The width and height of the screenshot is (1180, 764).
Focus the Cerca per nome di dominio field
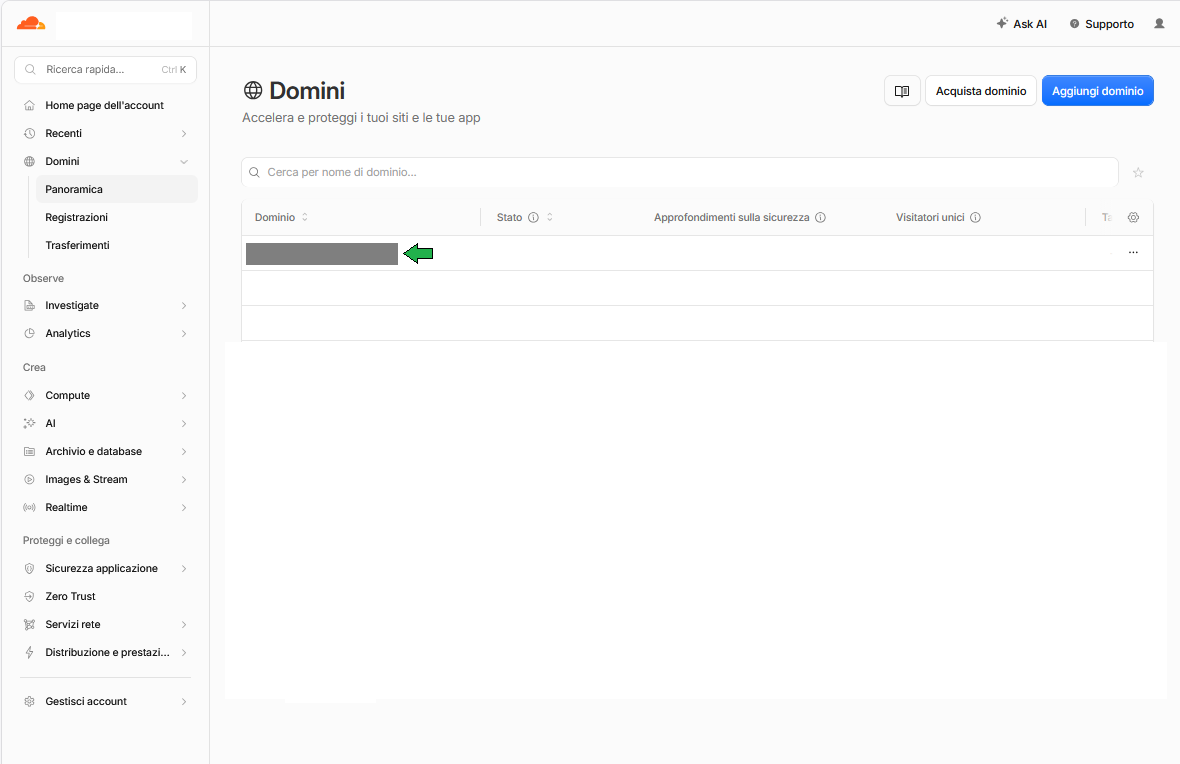click(680, 172)
